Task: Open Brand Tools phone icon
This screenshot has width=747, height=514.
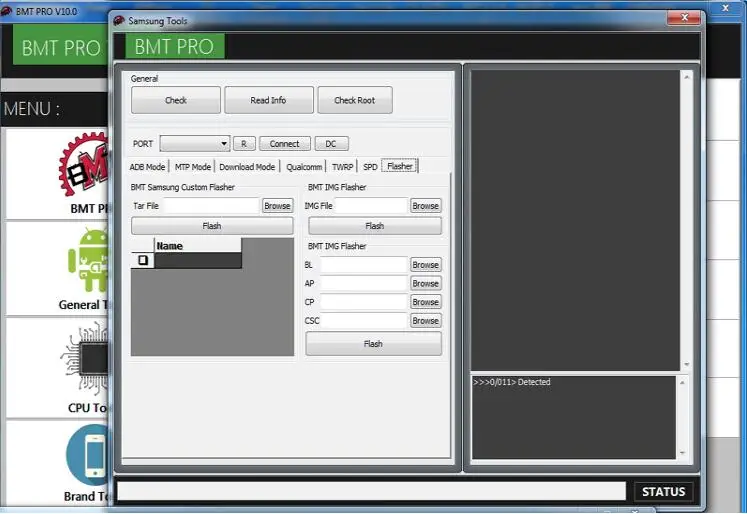Action: point(88,455)
